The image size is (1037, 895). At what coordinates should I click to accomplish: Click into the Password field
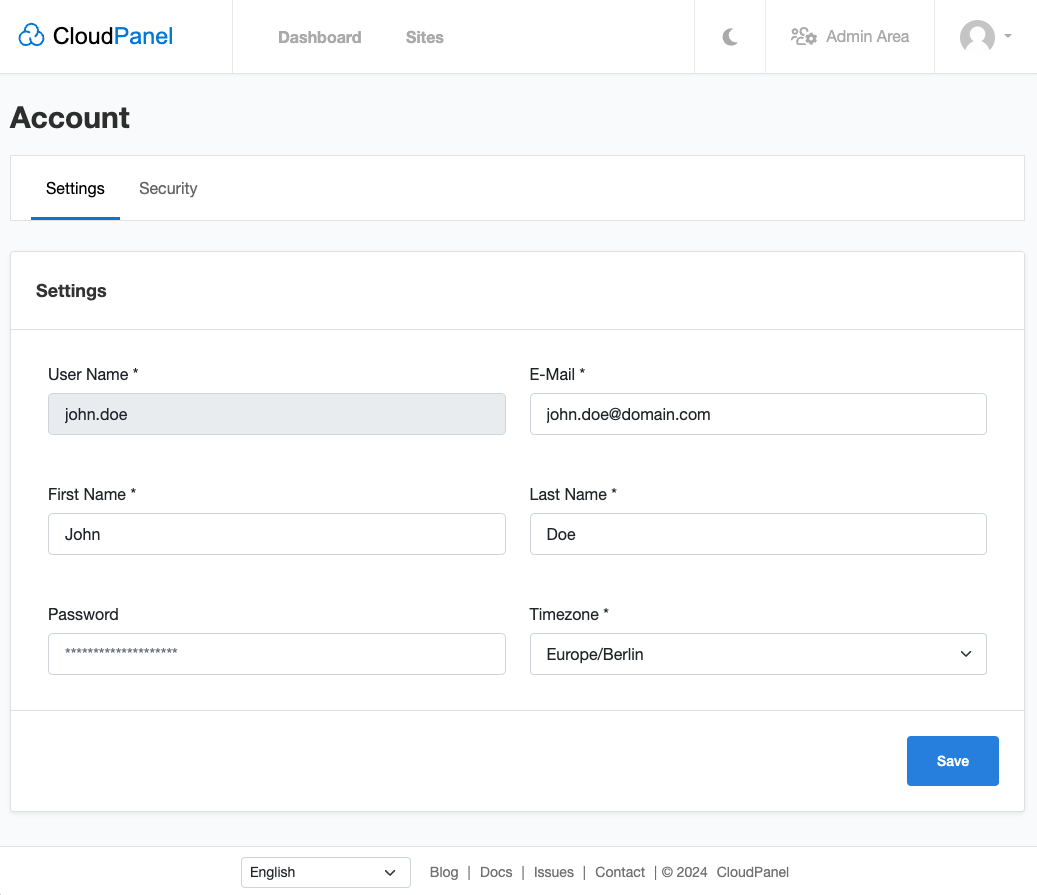(276, 654)
